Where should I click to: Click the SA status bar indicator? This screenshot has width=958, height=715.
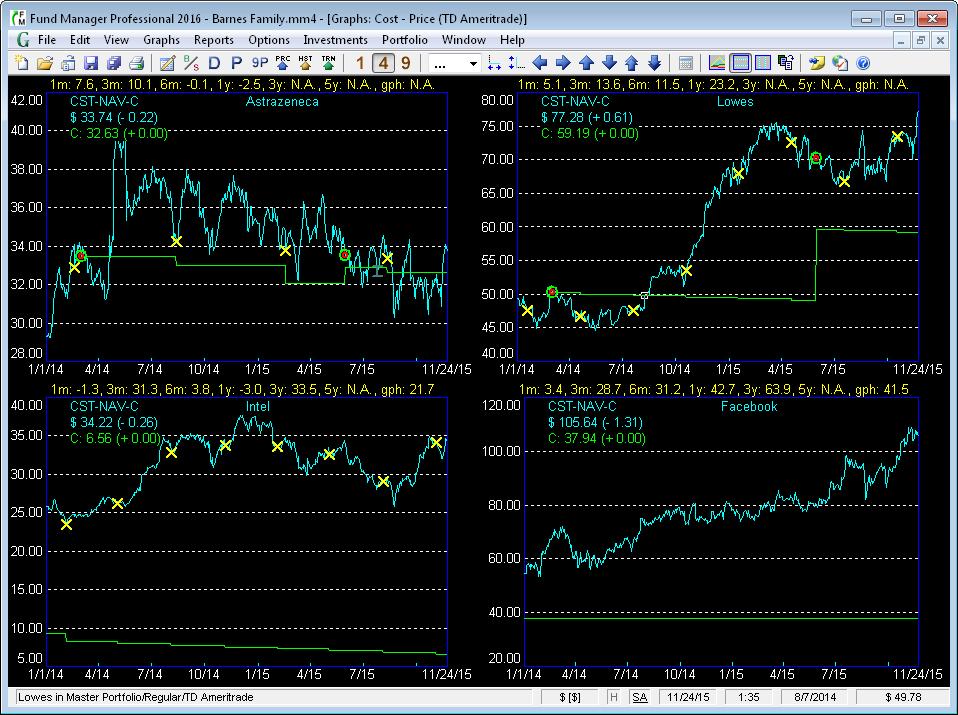(639, 697)
